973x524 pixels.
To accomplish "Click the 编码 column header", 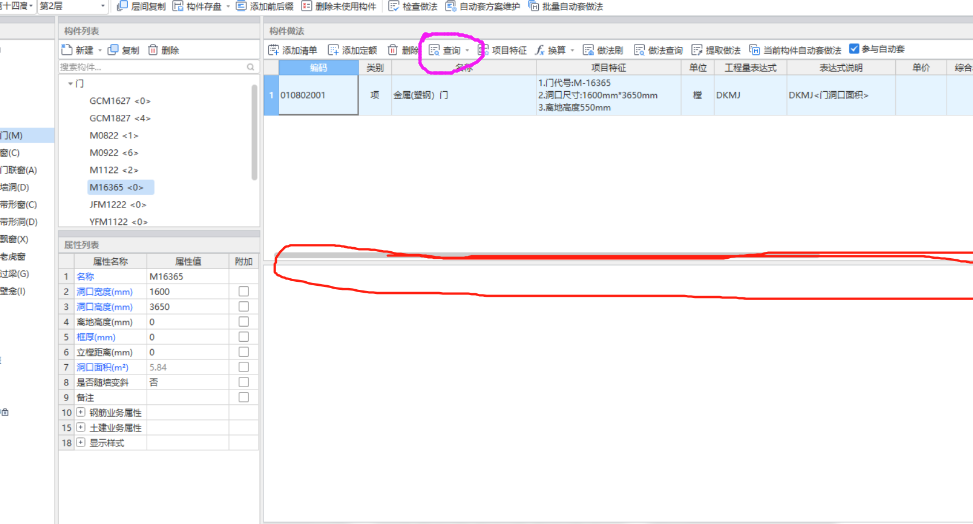I will (x=318, y=68).
